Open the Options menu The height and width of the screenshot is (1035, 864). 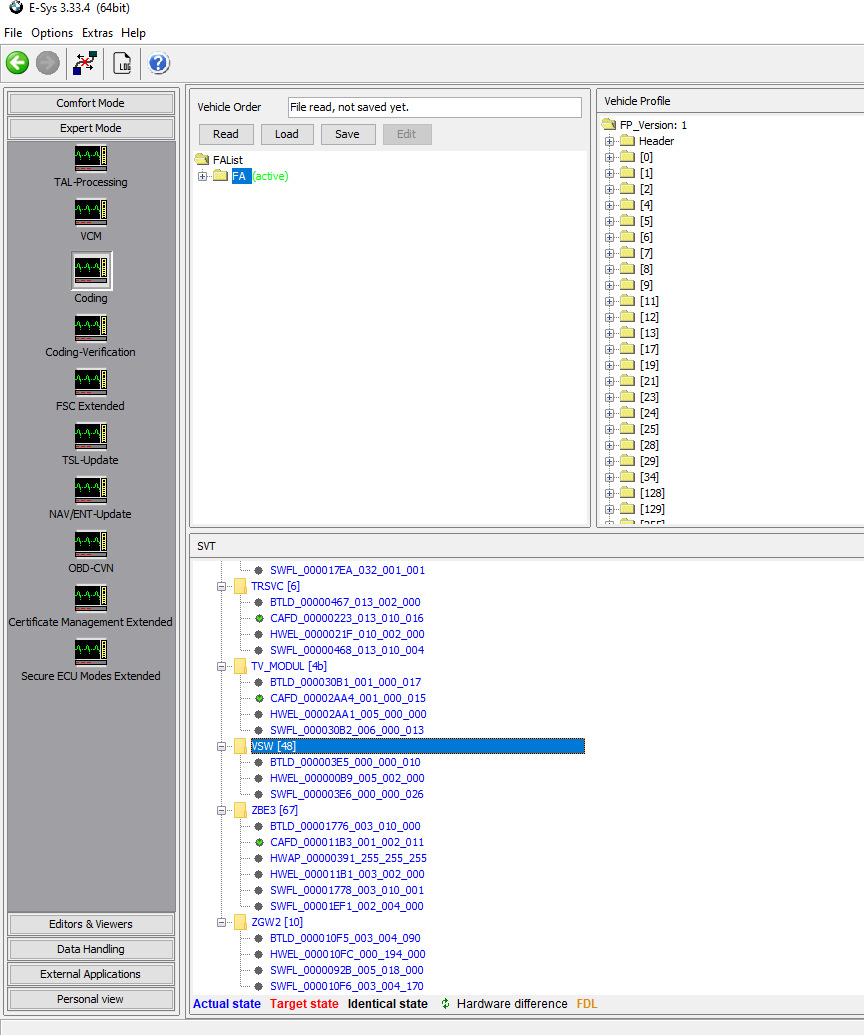[x=52, y=33]
